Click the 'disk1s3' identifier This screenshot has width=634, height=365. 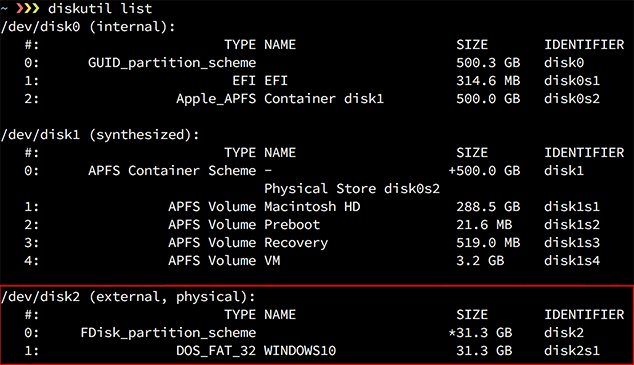[x=572, y=243]
